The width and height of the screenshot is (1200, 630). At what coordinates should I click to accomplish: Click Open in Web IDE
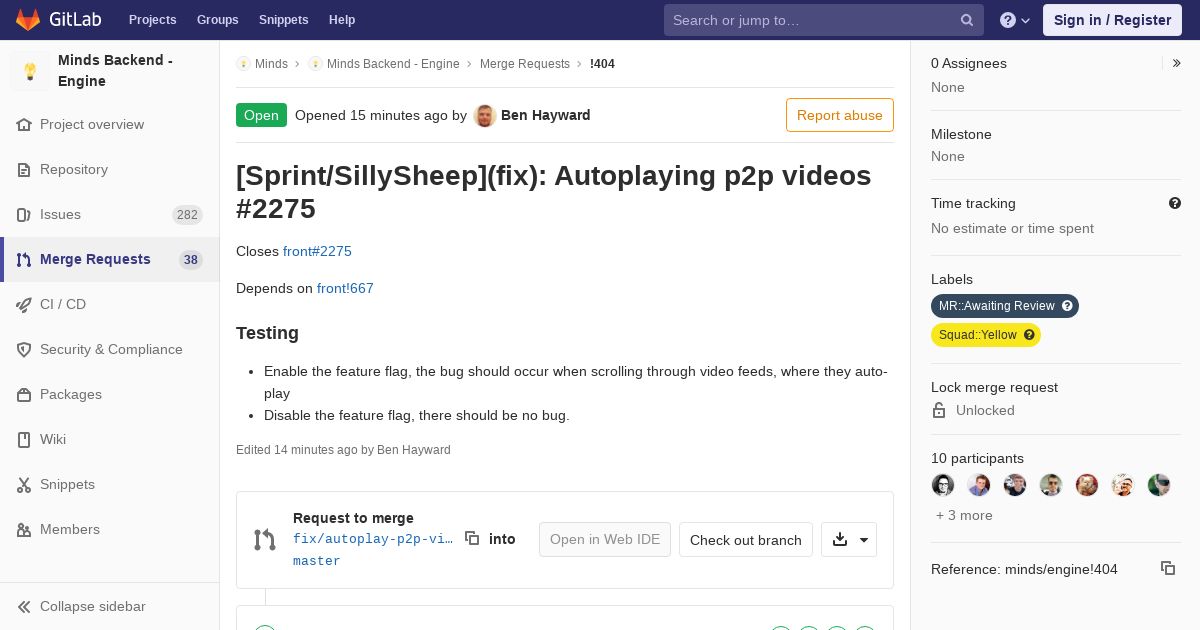click(605, 540)
